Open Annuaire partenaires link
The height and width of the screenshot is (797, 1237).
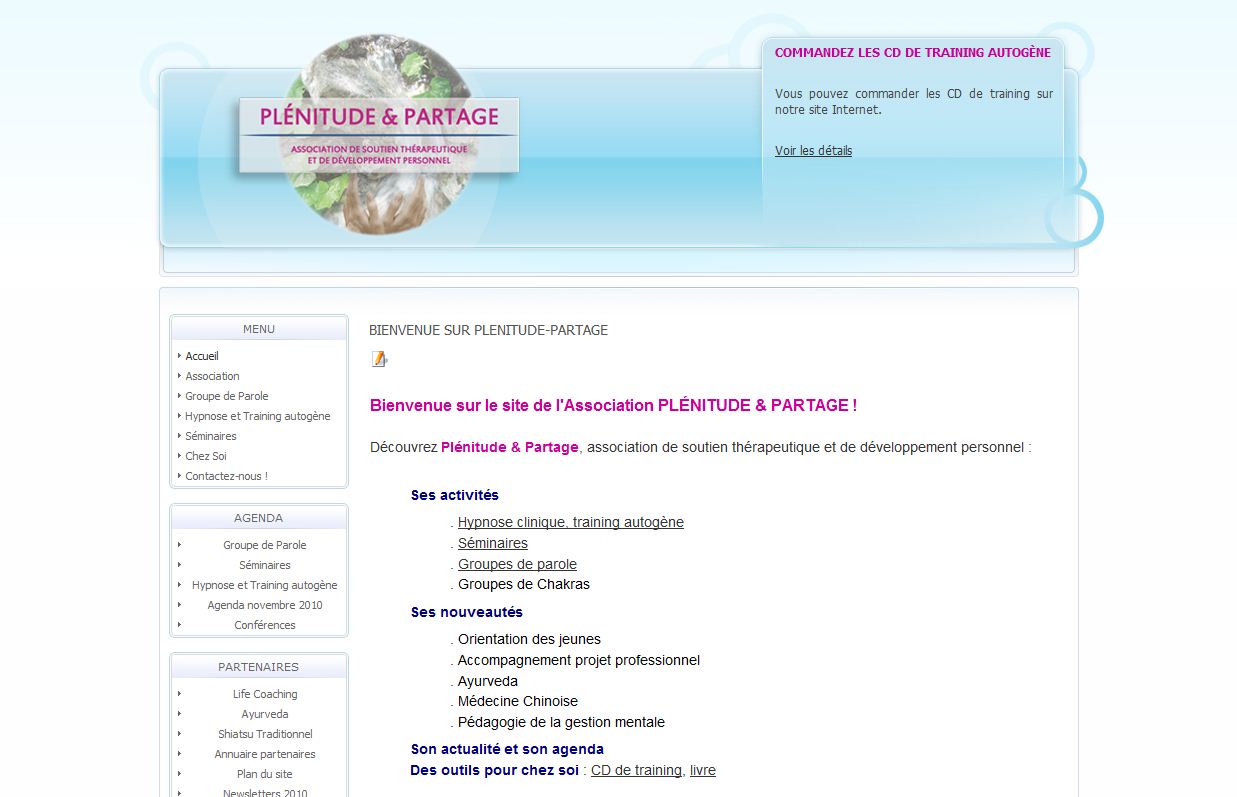[x=265, y=754]
